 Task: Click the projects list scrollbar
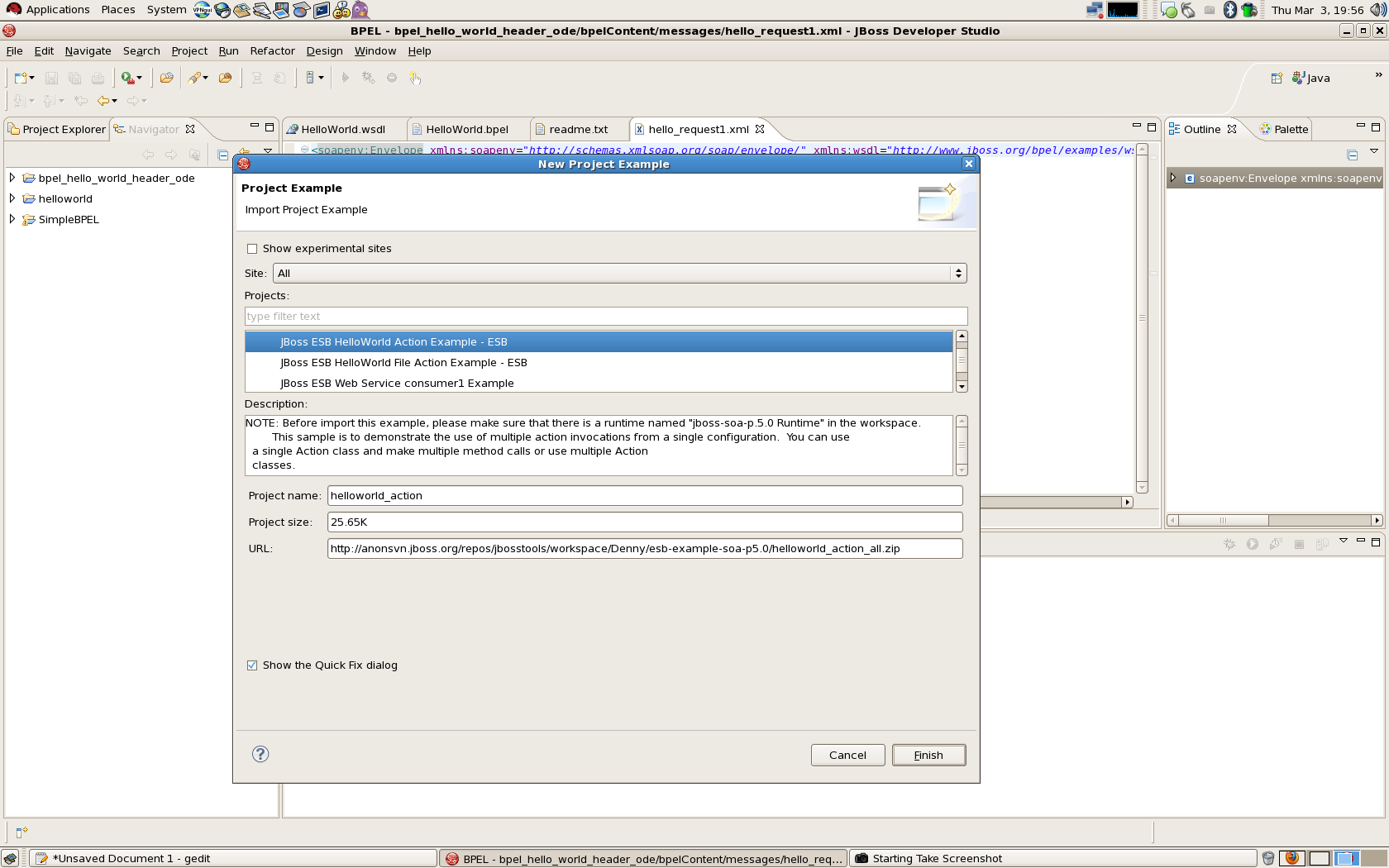[962, 361]
